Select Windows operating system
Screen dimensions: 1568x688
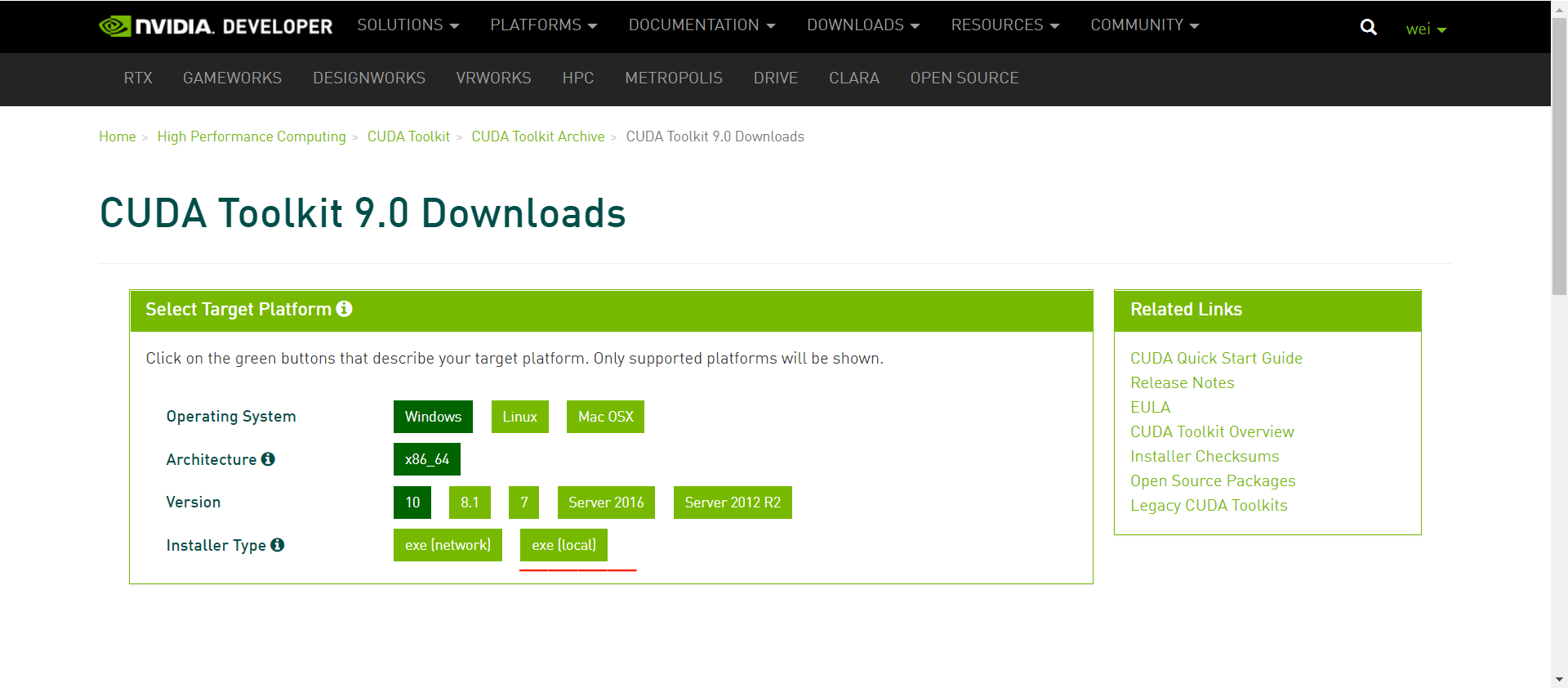(x=433, y=417)
